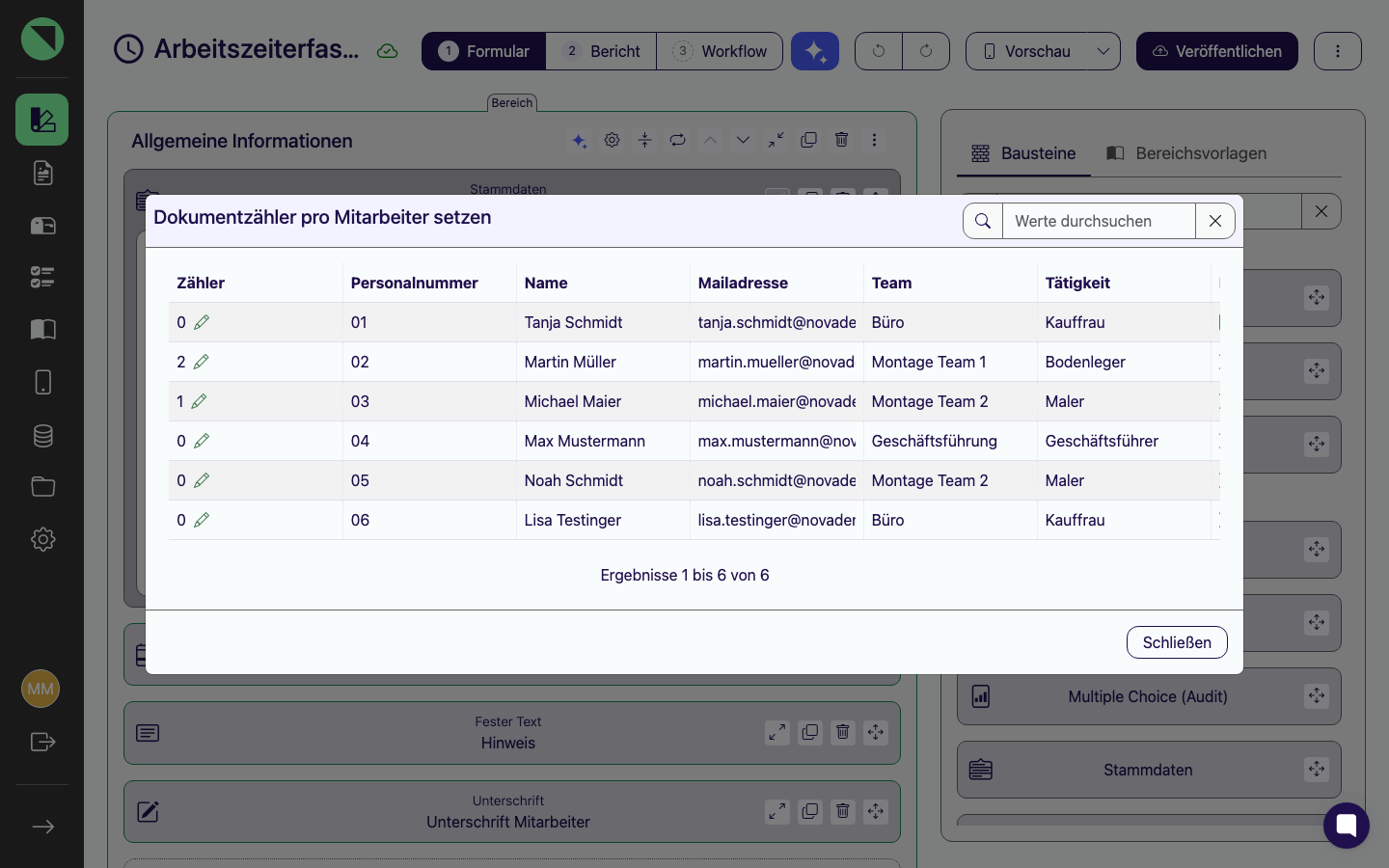Switch to the Bausteine tab

coord(1023,153)
